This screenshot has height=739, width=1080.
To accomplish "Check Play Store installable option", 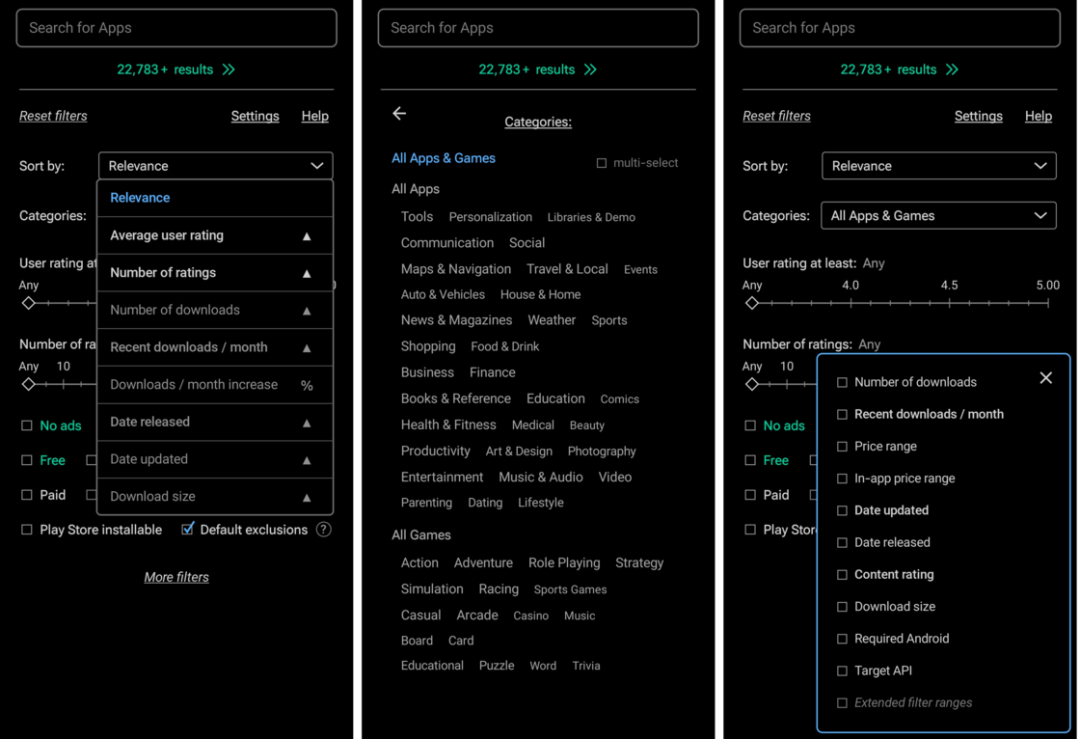I will coord(27,530).
